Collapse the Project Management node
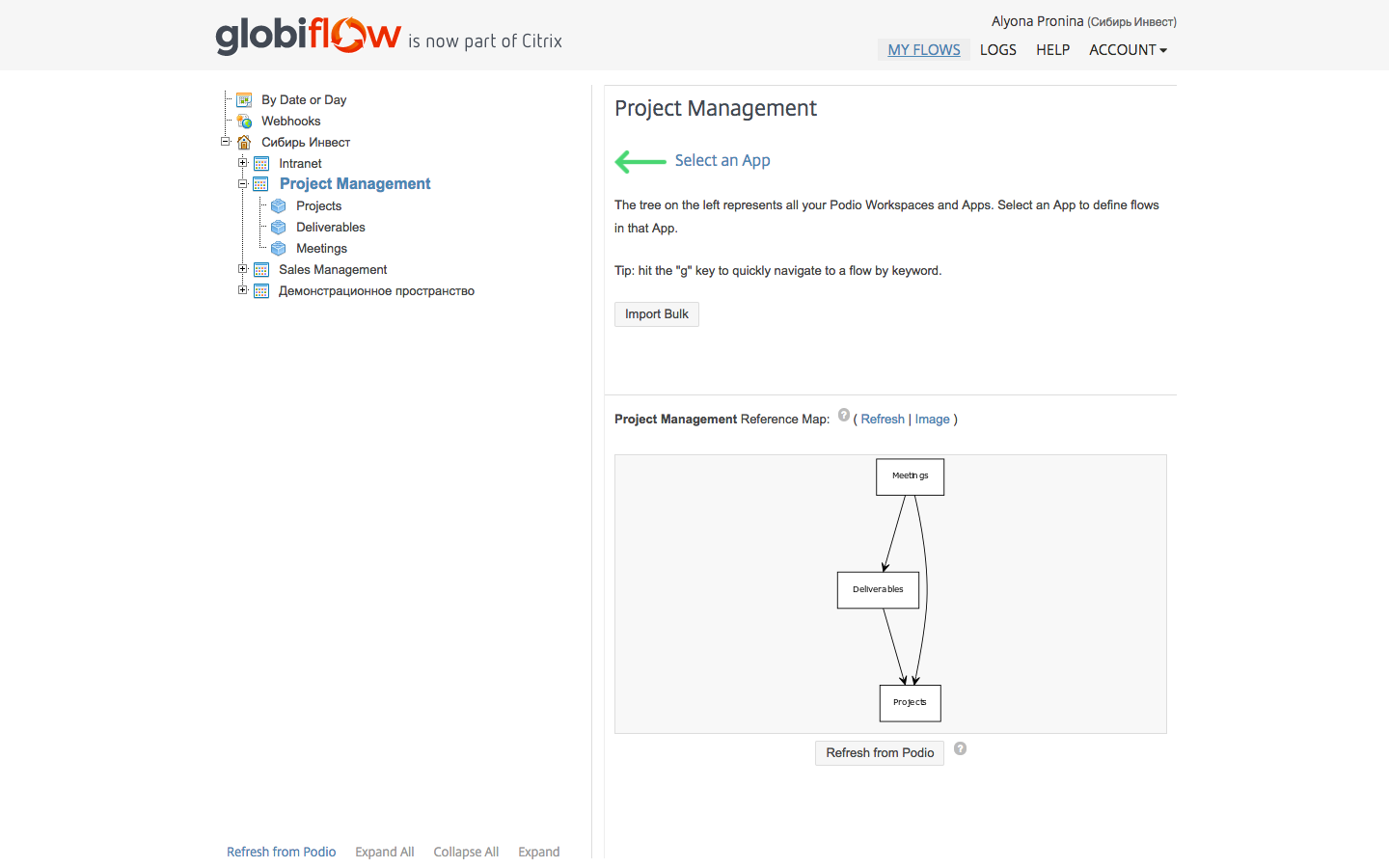Screen dimensions: 1389x868 [242, 183]
